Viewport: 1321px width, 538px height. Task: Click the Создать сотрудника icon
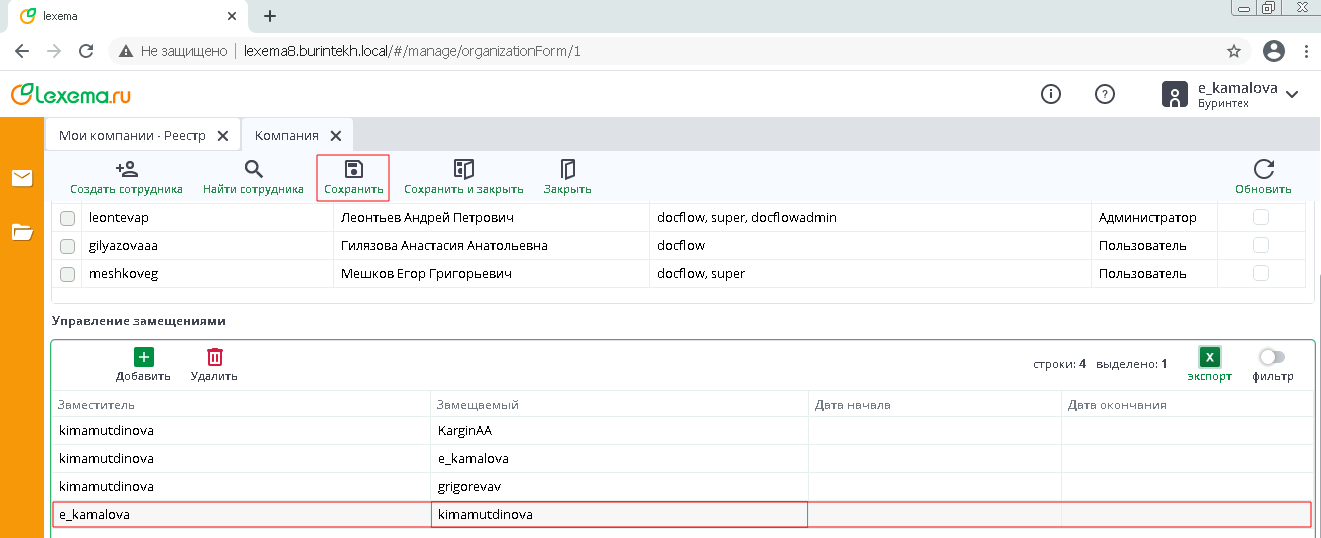pyautogui.click(x=126, y=170)
